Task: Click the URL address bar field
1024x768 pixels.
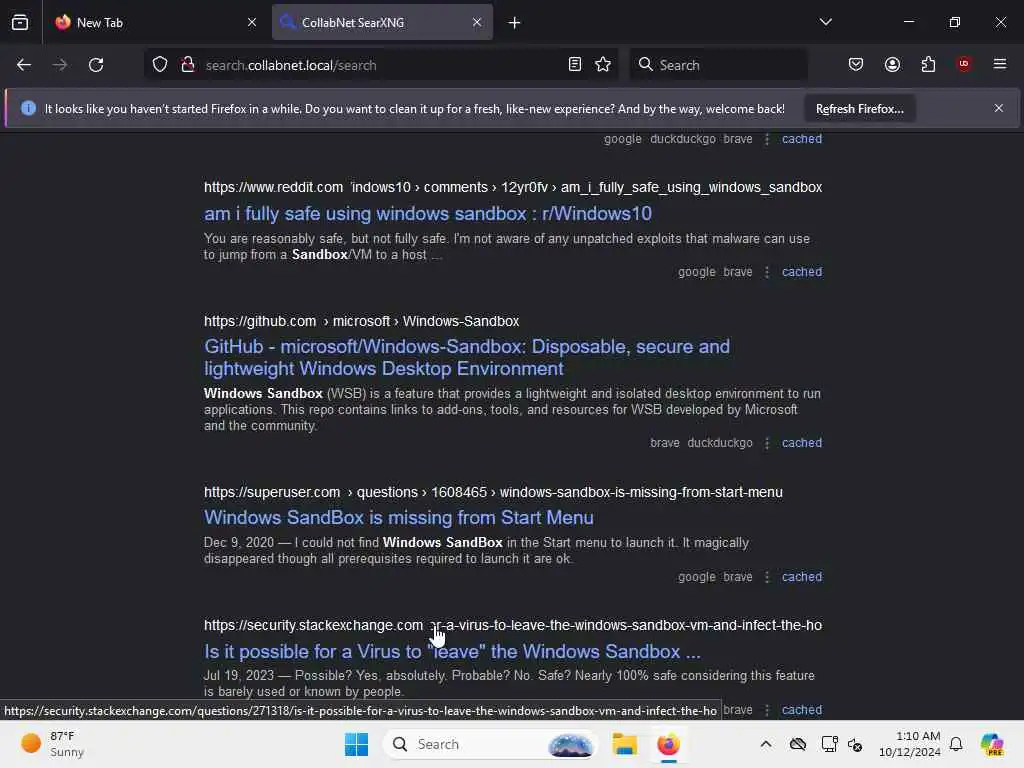Action: pyautogui.click(x=381, y=65)
